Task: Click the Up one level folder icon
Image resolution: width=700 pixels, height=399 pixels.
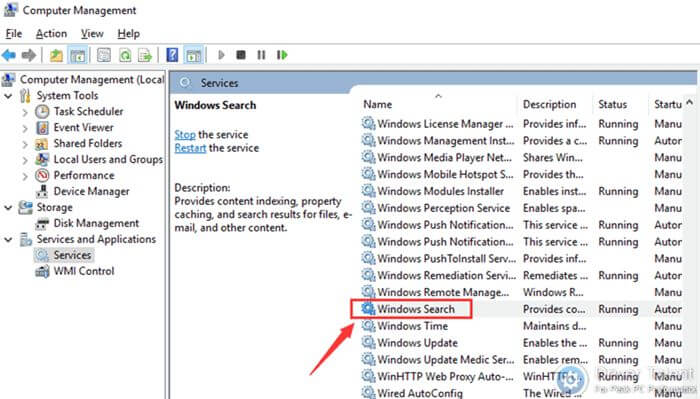Action: (x=56, y=55)
